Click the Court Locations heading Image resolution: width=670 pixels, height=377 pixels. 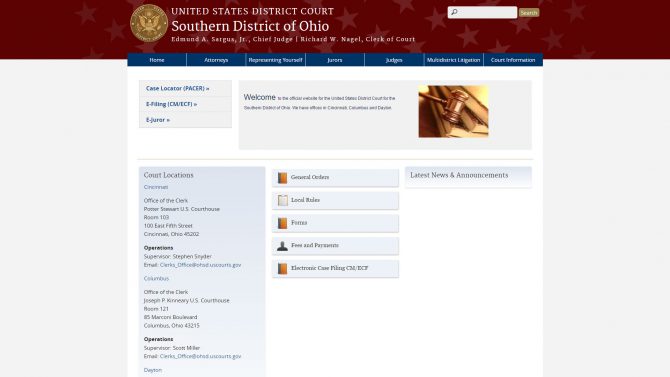pyautogui.click(x=169, y=175)
